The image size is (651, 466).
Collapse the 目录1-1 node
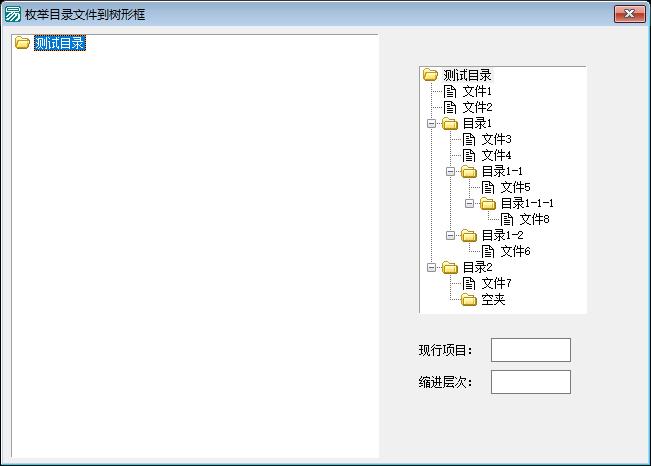coord(450,172)
